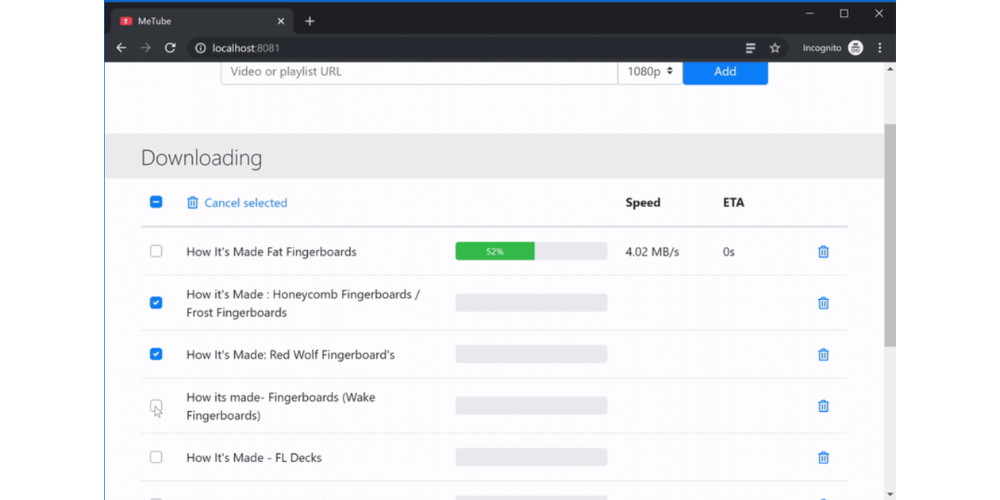
Task: Uncheck the Red Wolf Fingerboard's checkbox
Action: (156, 354)
